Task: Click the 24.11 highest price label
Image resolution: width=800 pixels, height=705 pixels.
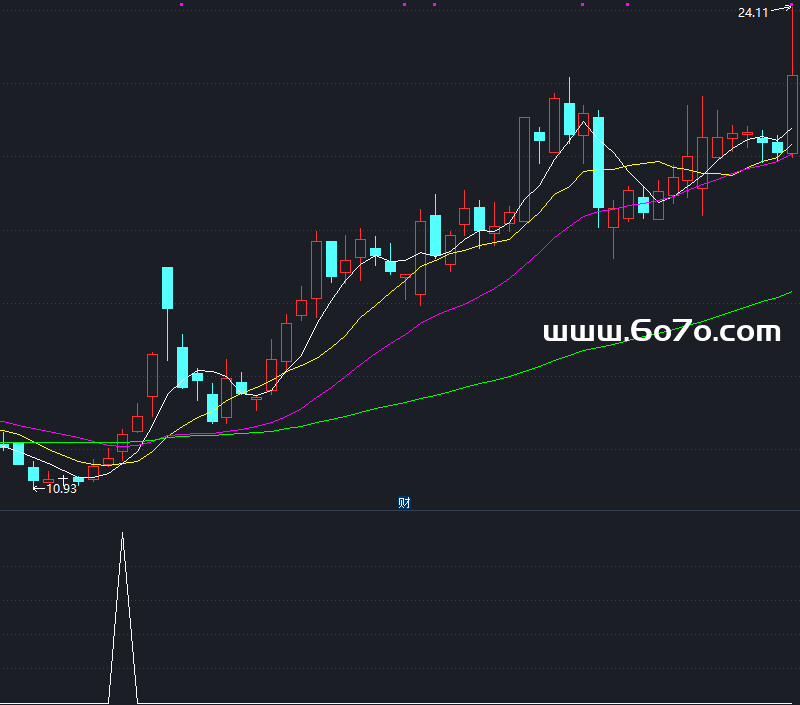Action: (x=753, y=13)
